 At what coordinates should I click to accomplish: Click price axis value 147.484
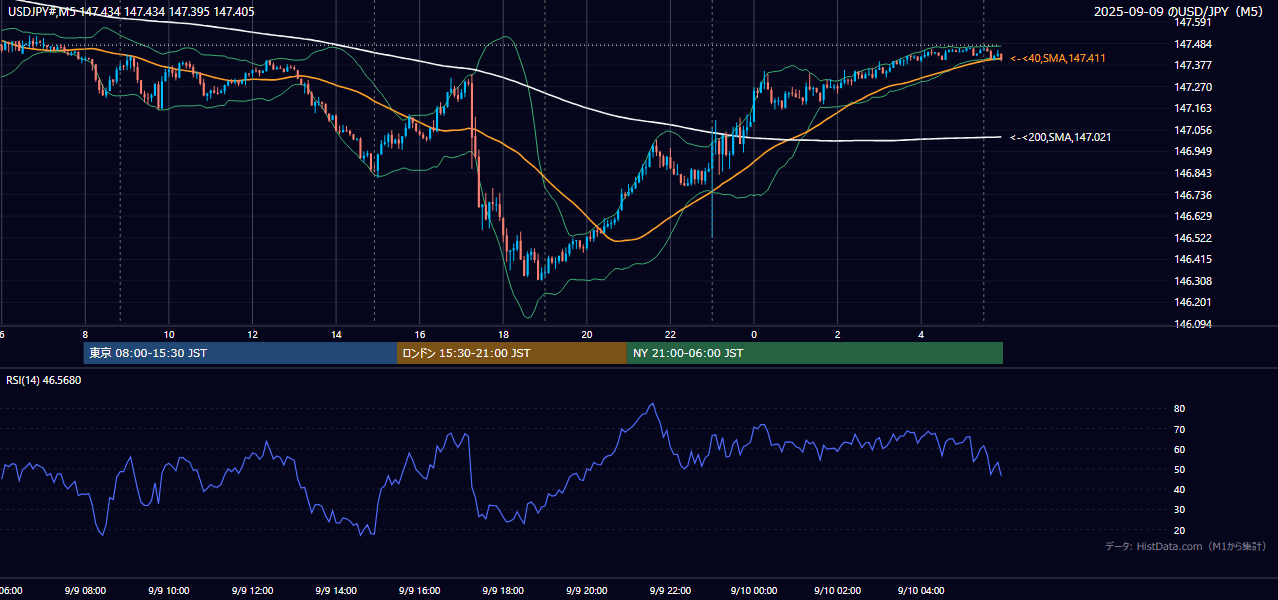(1193, 44)
